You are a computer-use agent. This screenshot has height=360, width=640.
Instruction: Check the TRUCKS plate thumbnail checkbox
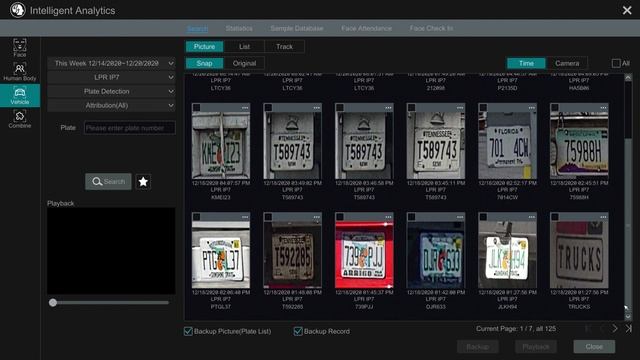[555, 217]
